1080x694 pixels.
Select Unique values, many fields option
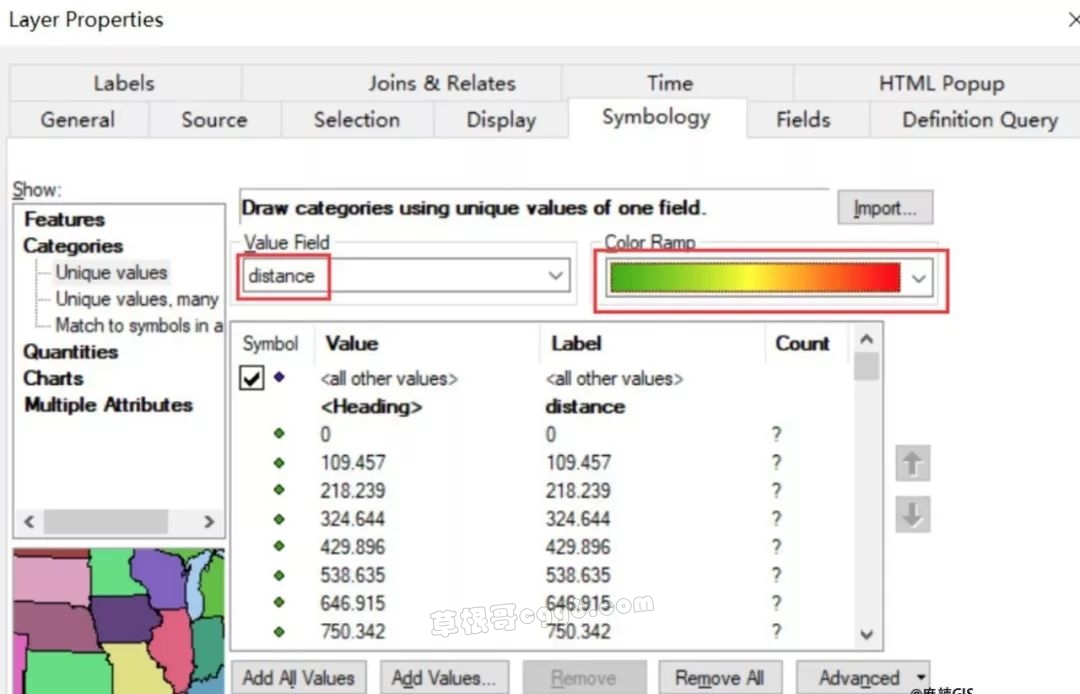click(x=136, y=299)
